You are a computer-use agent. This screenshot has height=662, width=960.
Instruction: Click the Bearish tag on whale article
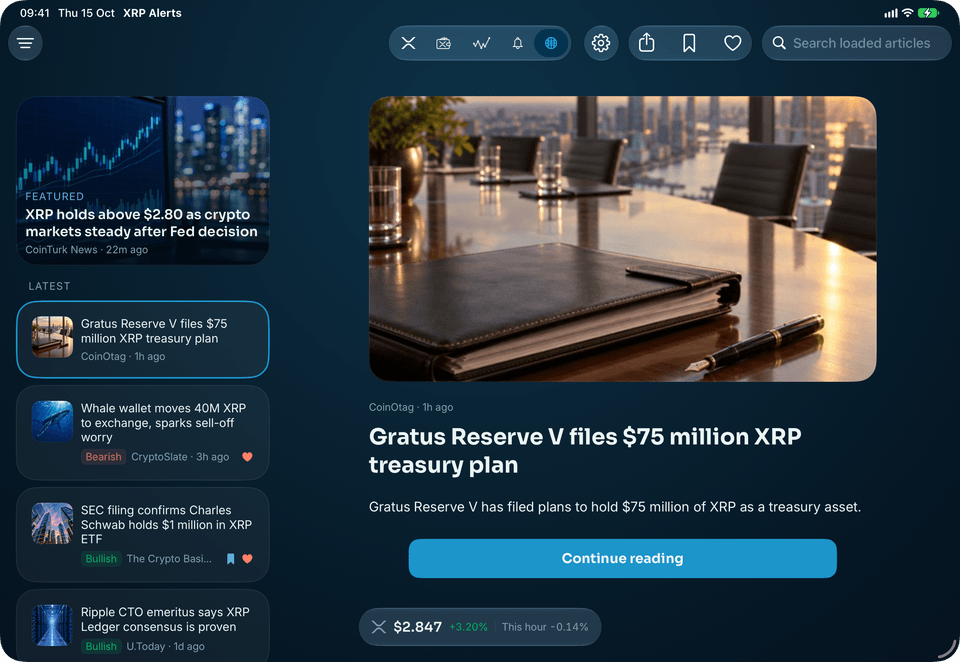(x=103, y=457)
